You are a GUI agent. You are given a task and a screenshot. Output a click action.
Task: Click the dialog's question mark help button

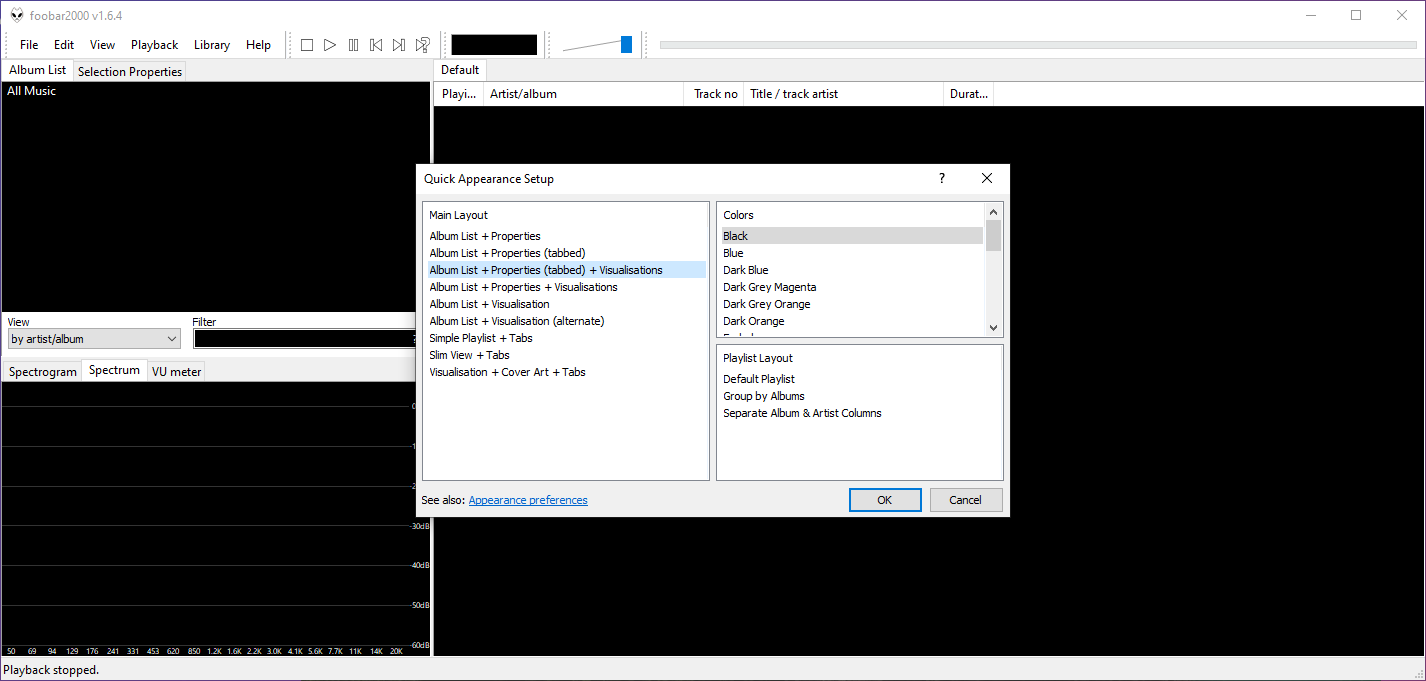click(941, 178)
